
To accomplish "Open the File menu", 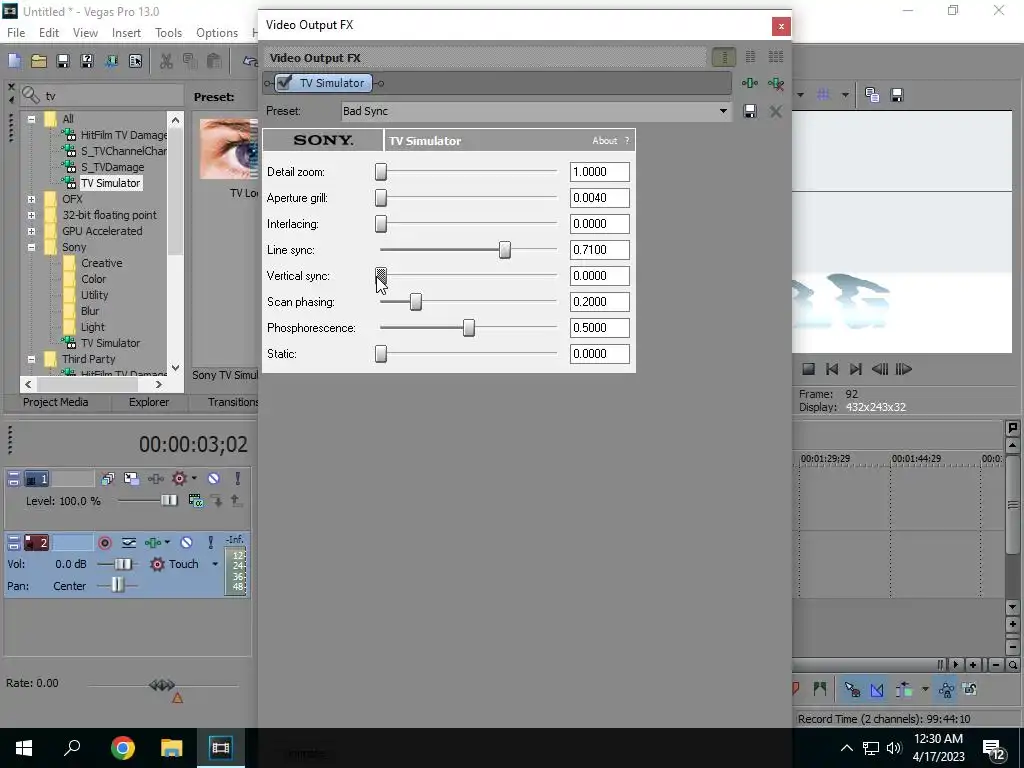I will (16, 33).
